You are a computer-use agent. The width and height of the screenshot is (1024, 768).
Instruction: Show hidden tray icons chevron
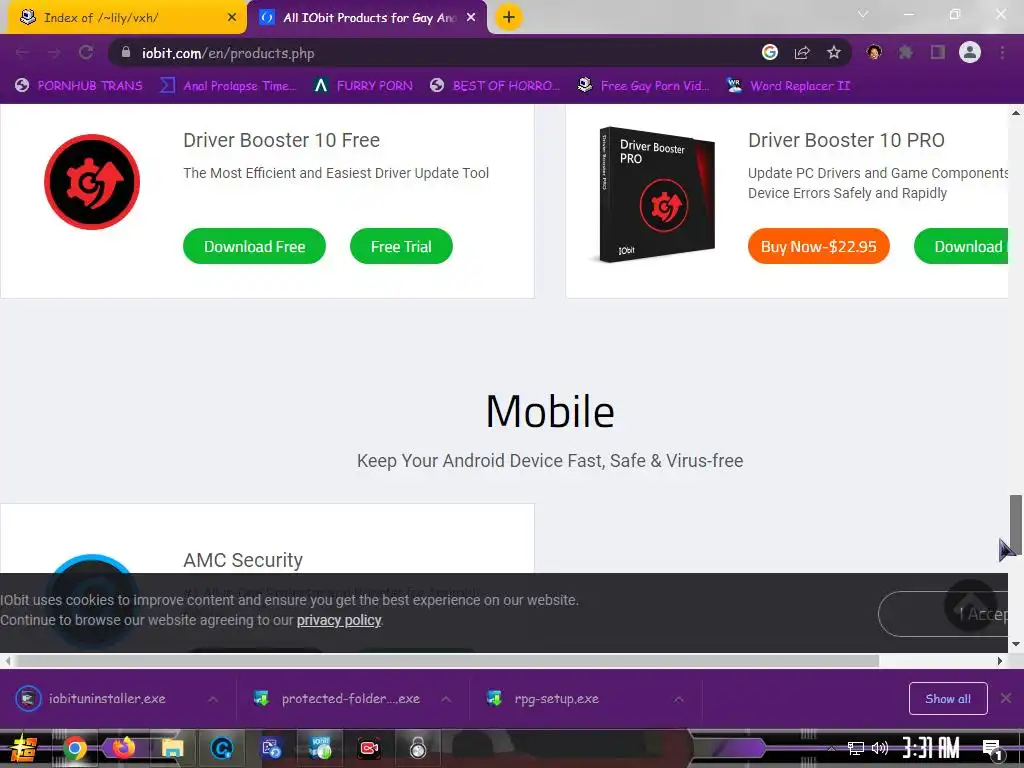coord(831,748)
